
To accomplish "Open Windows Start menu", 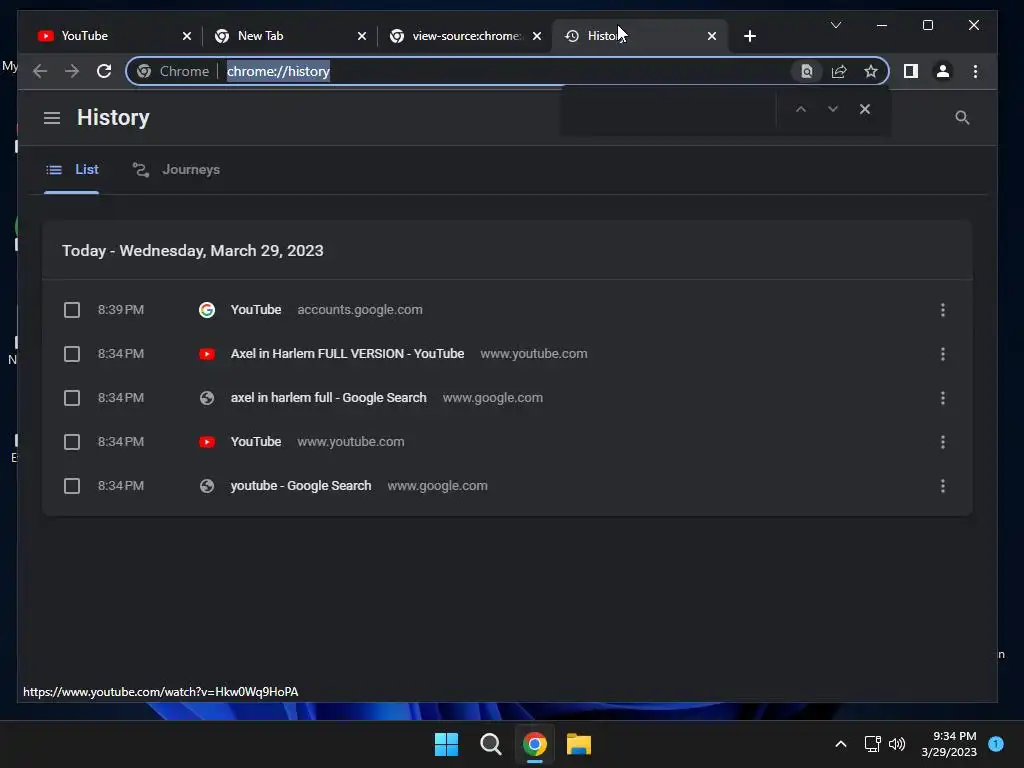I will pyautogui.click(x=447, y=744).
